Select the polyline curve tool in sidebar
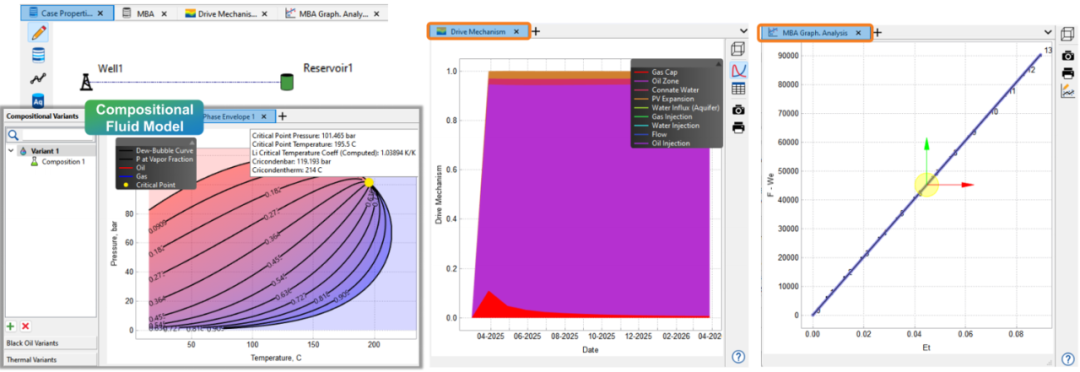The width and height of the screenshot is (1080, 372). (x=38, y=79)
